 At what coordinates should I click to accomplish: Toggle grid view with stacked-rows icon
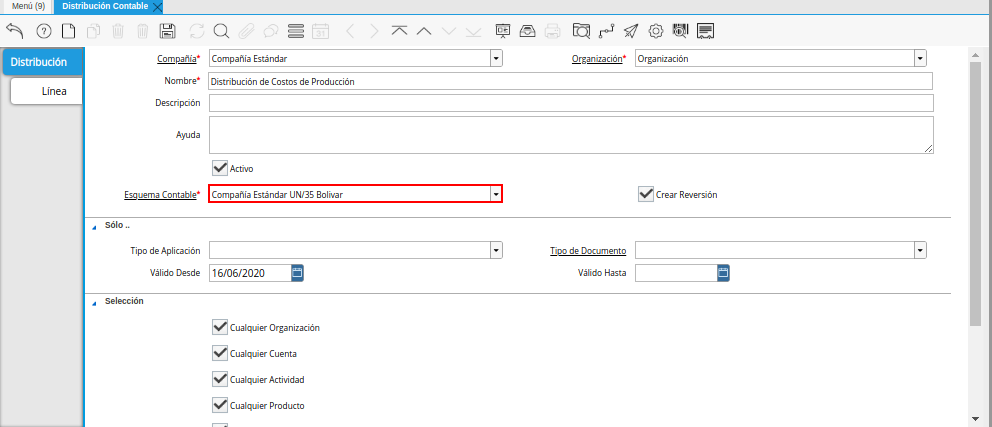pos(295,30)
